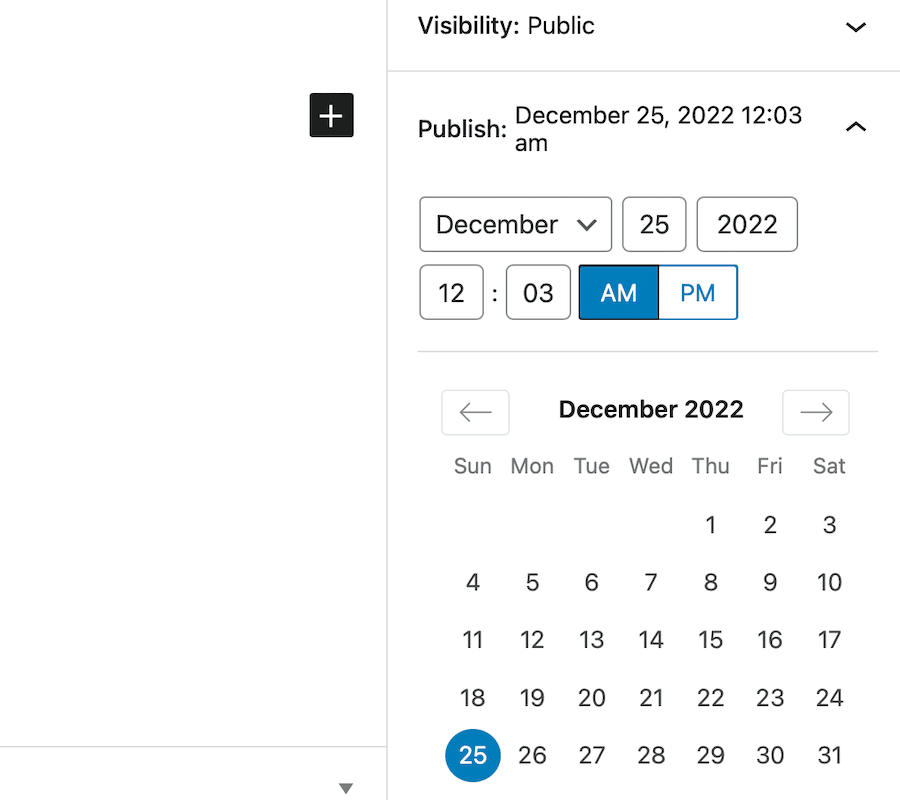
Task: Select December 10 on the calendar
Action: 829,582
